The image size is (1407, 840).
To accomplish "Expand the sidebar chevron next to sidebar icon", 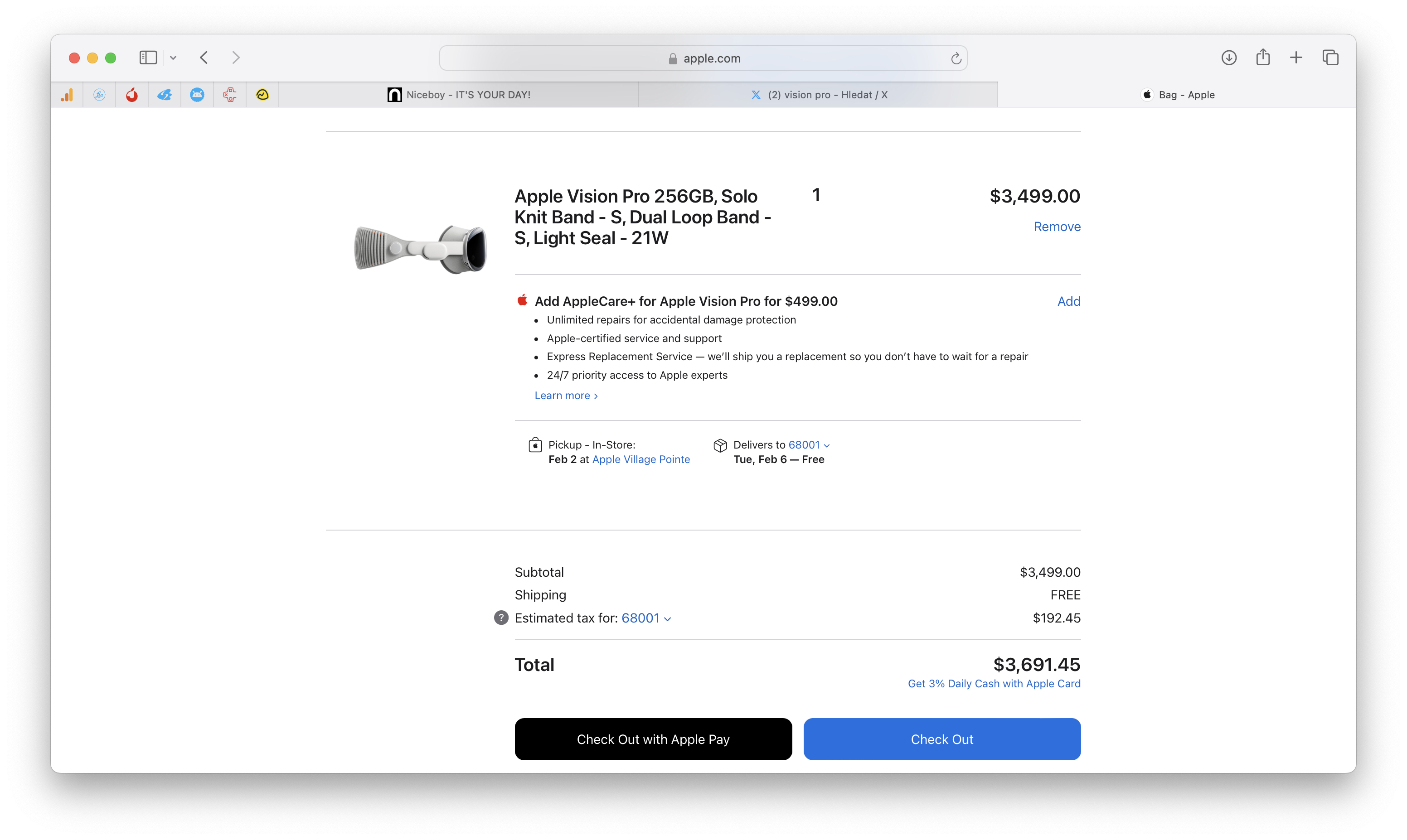I will (173, 57).
